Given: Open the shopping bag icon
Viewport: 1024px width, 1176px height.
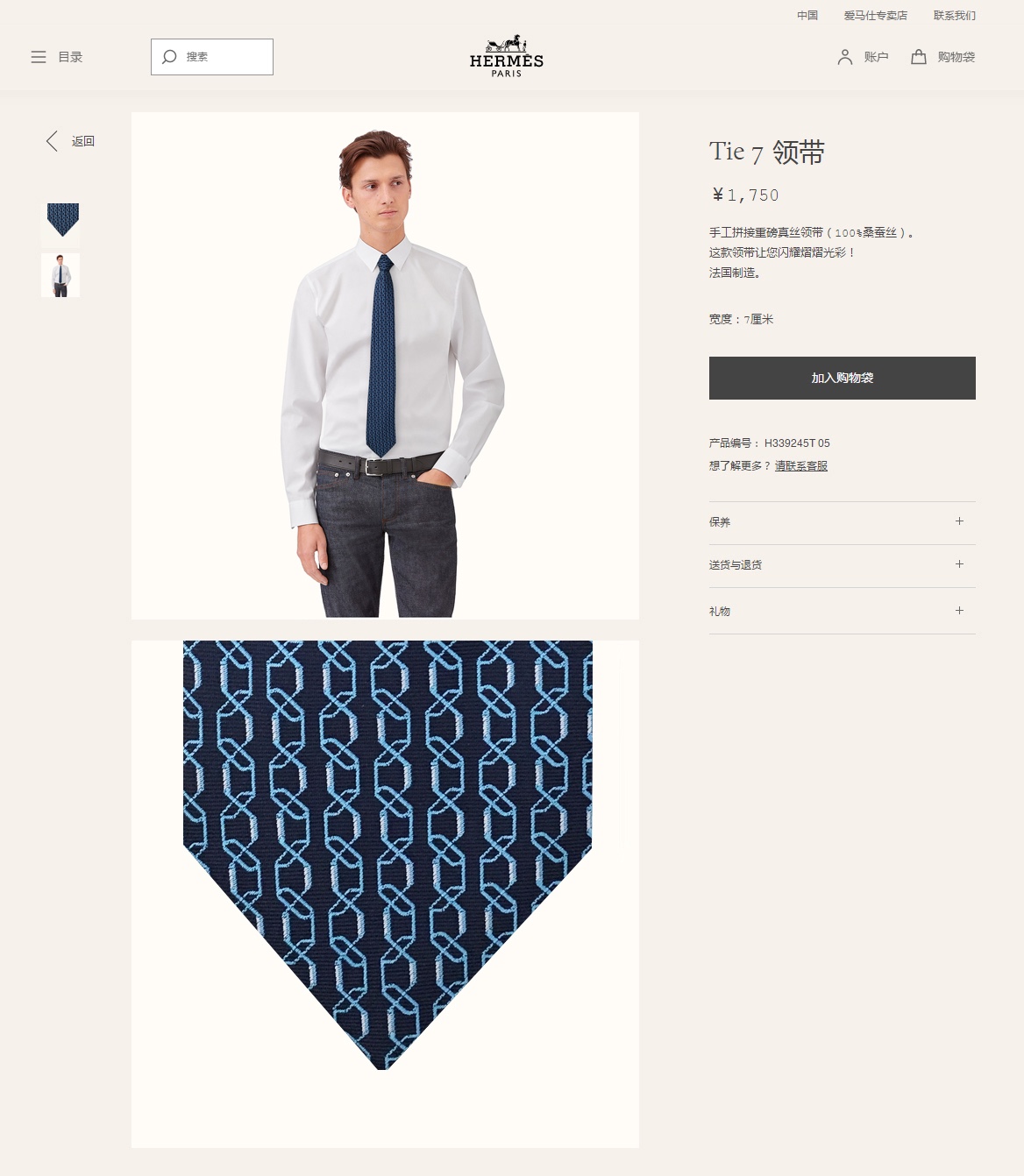Looking at the screenshot, I should 919,57.
